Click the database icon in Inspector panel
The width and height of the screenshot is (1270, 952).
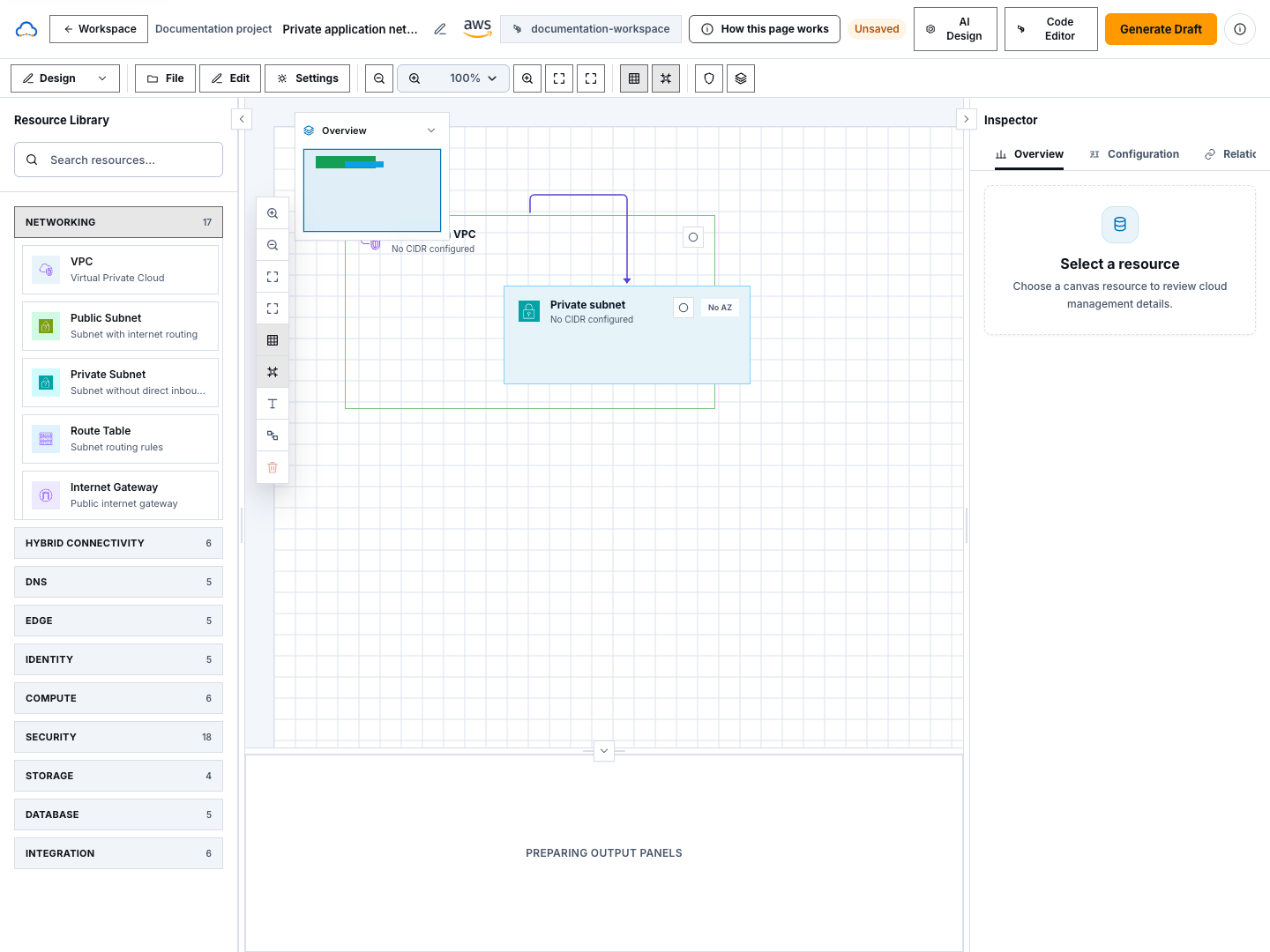1120,225
